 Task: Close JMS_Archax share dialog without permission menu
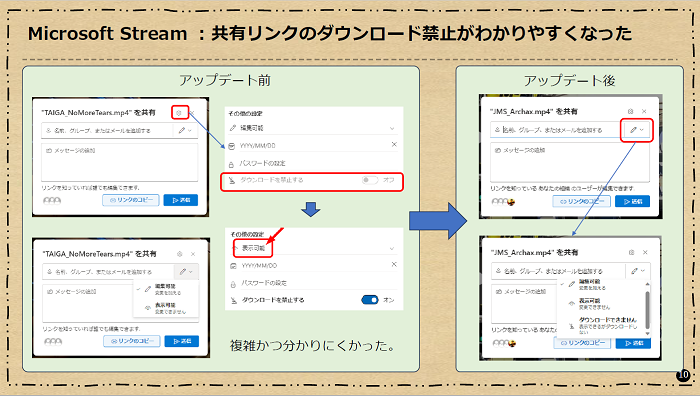coord(644,111)
